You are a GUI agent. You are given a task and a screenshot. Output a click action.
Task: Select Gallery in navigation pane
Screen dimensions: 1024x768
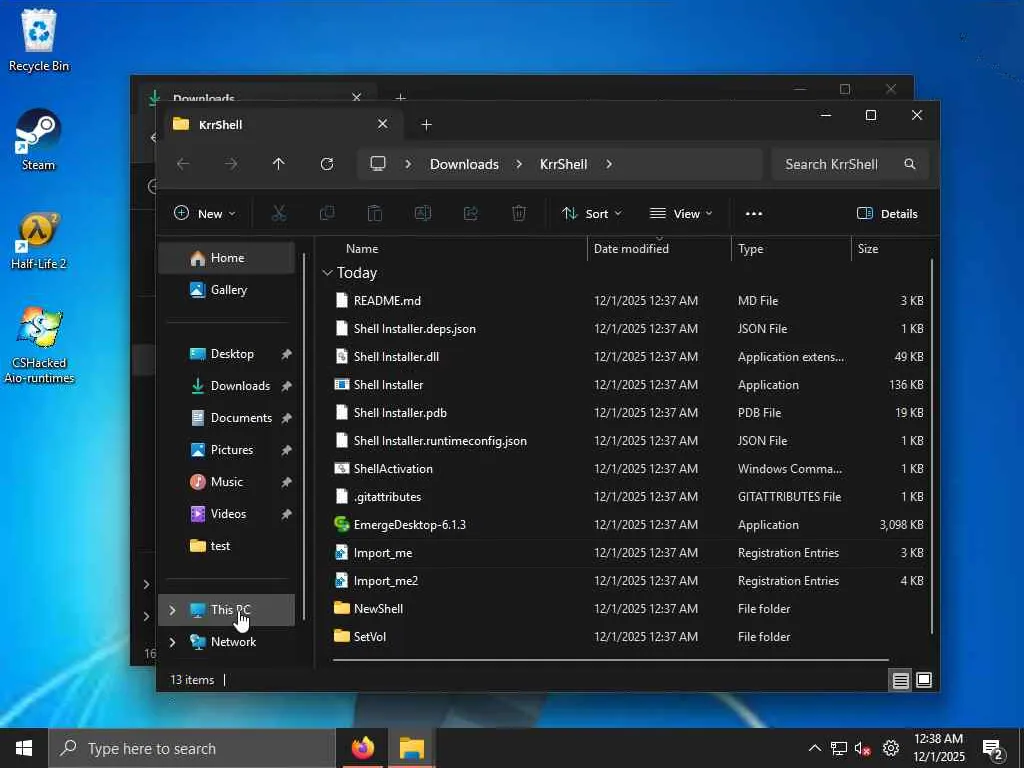[227, 290]
